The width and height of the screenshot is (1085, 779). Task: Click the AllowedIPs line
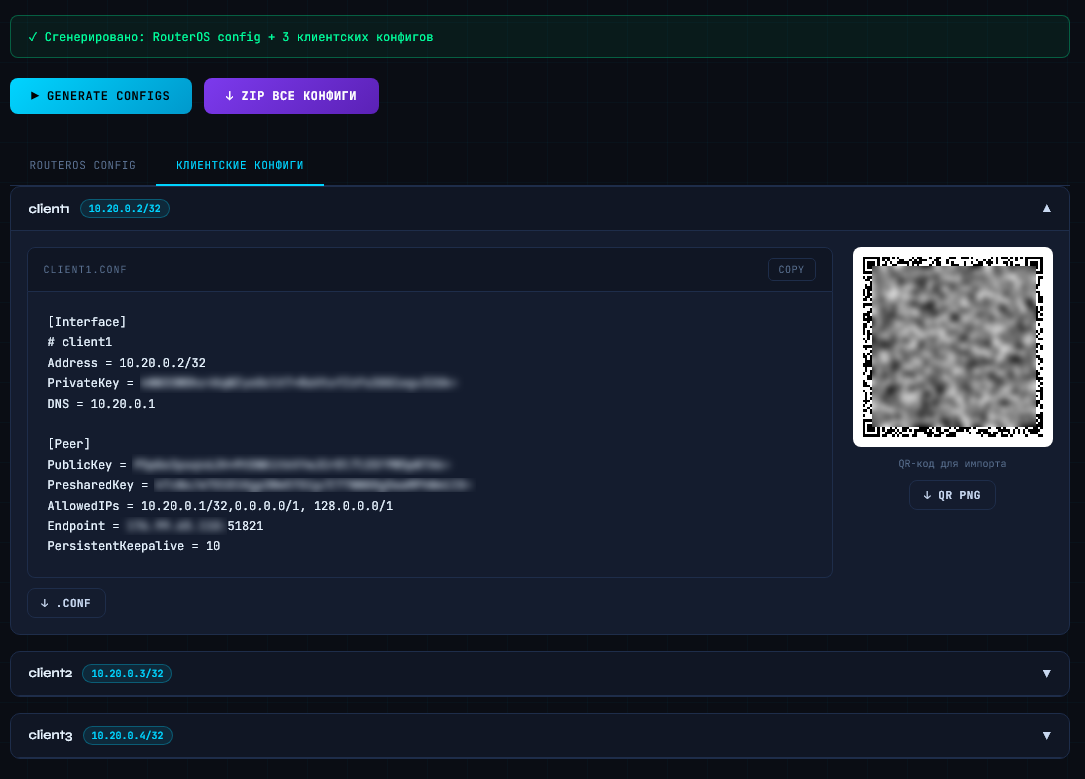(220, 506)
